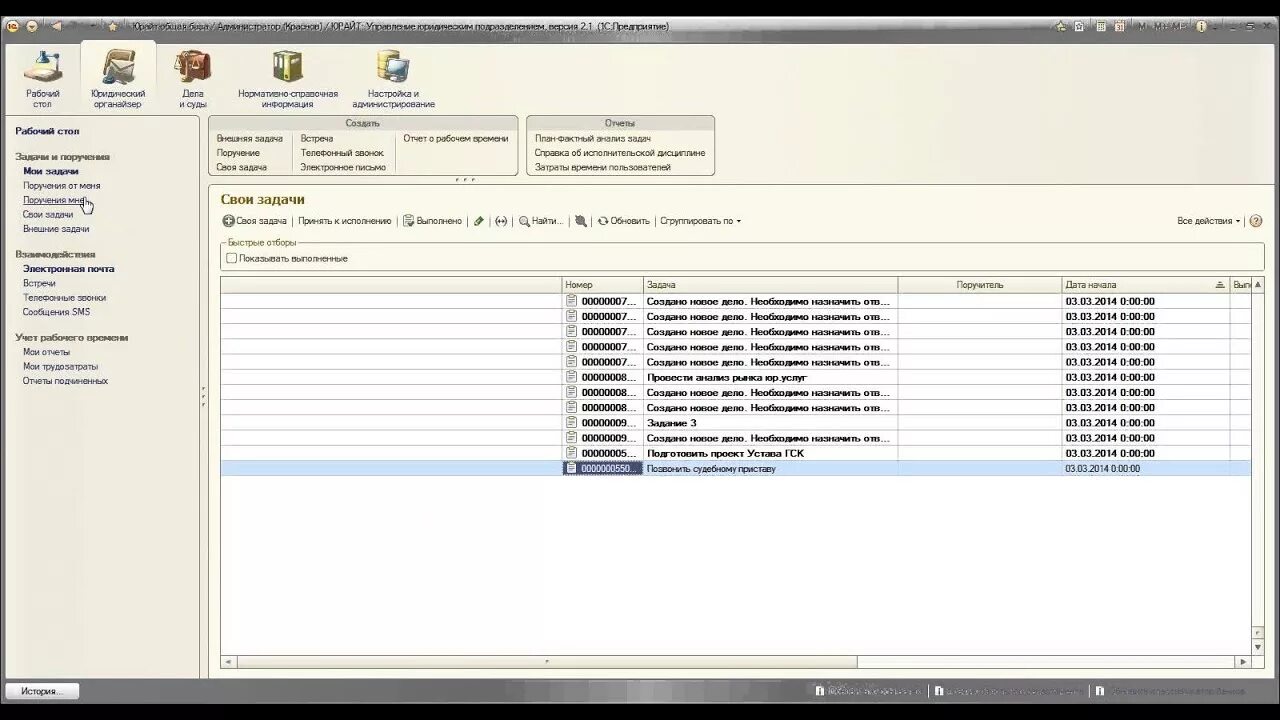Expand the Создать panel collapse handle
The width and height of the screenshot is (1280, 720).
pyautogui.click(x=463, y=180)
